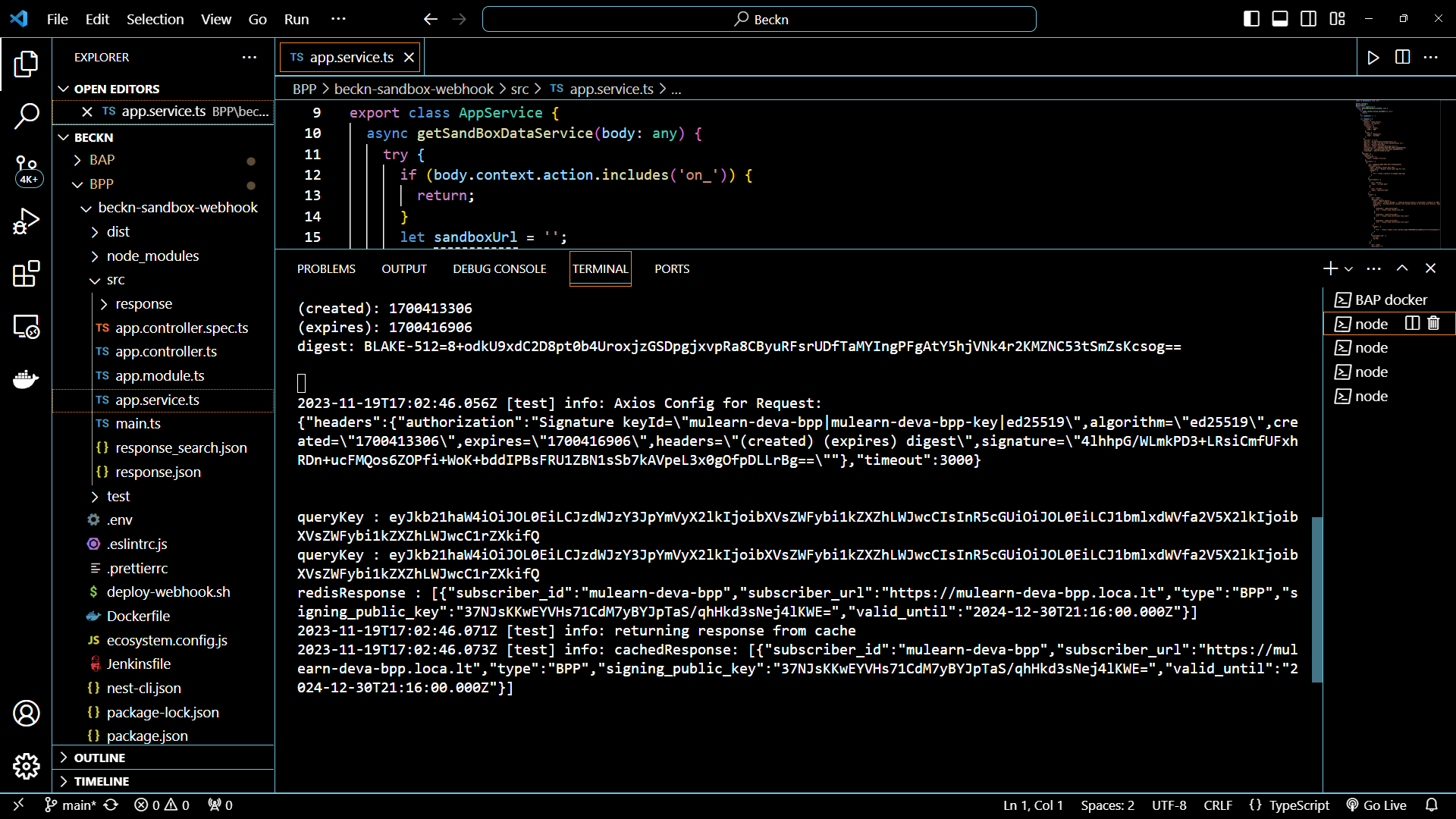Open Source Control view
Image resolution: width=1456 pixels, height=819 pixels.
tap(26, 168)
